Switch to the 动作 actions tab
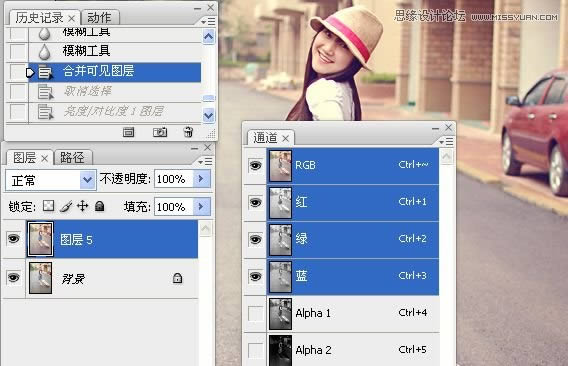568x366 pixels. pyautogui.click(x=99, y=17)
